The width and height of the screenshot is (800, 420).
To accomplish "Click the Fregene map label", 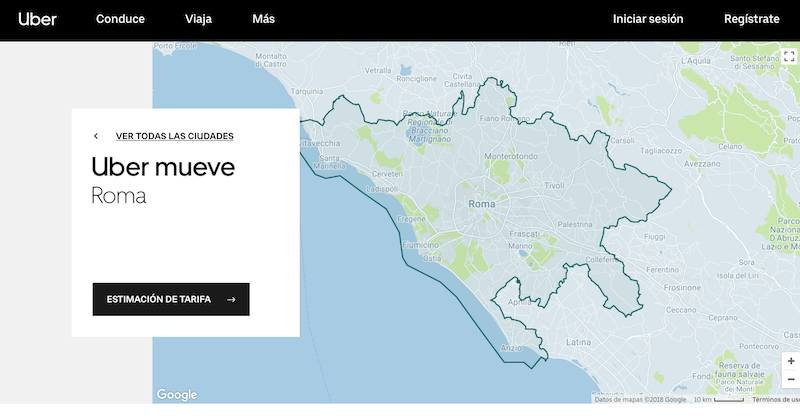I will [x=411, y=219].
